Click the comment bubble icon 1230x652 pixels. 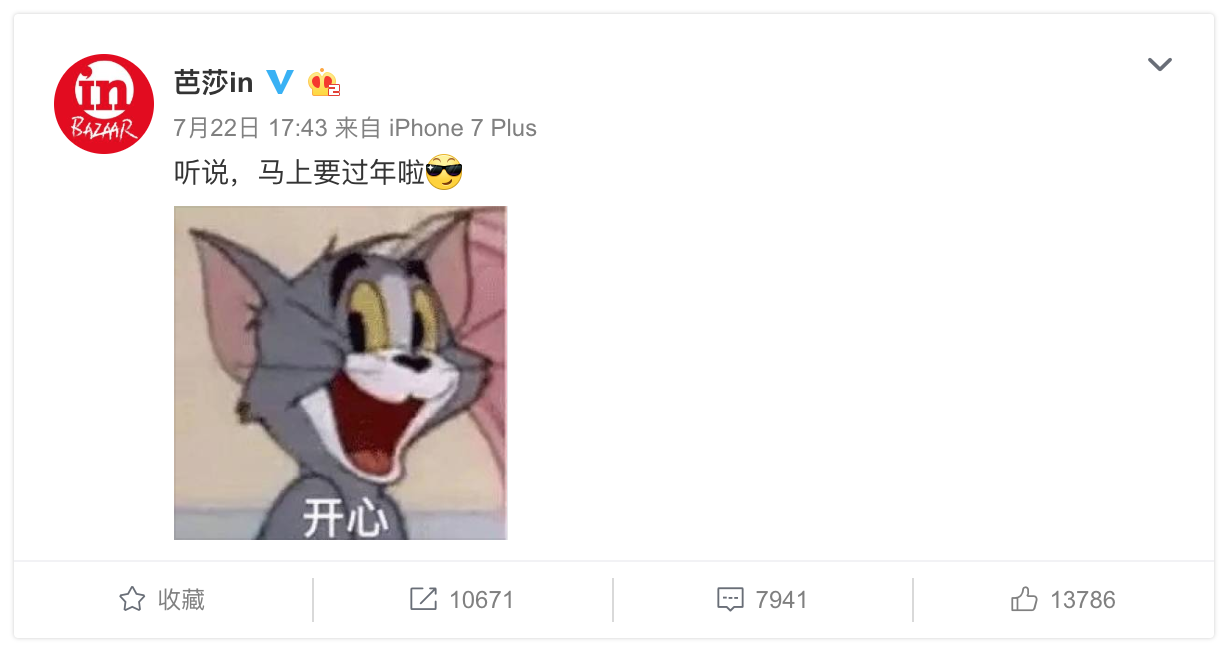[731, 600]
